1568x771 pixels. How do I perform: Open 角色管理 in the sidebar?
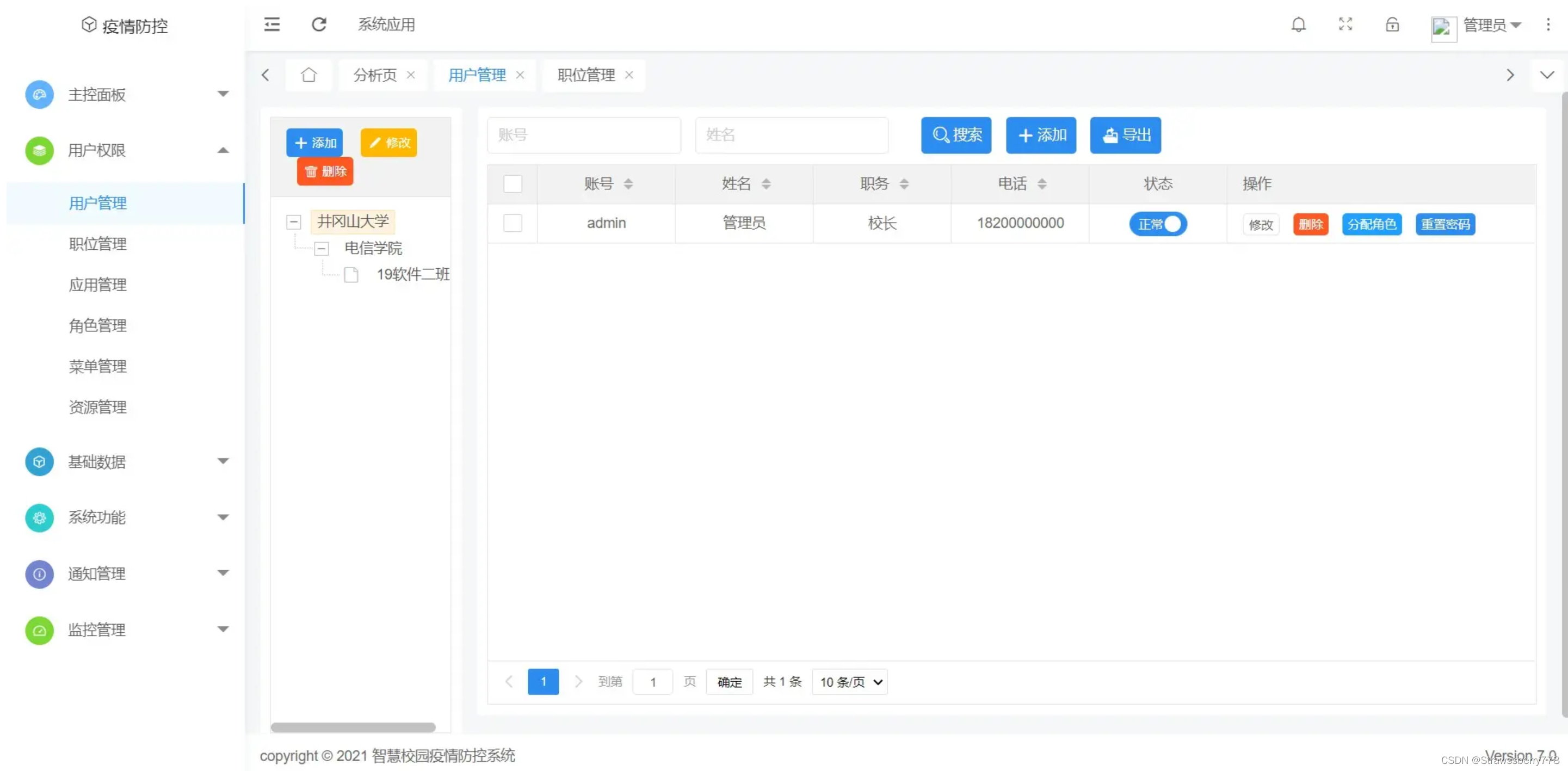click(x=97, y=325)
